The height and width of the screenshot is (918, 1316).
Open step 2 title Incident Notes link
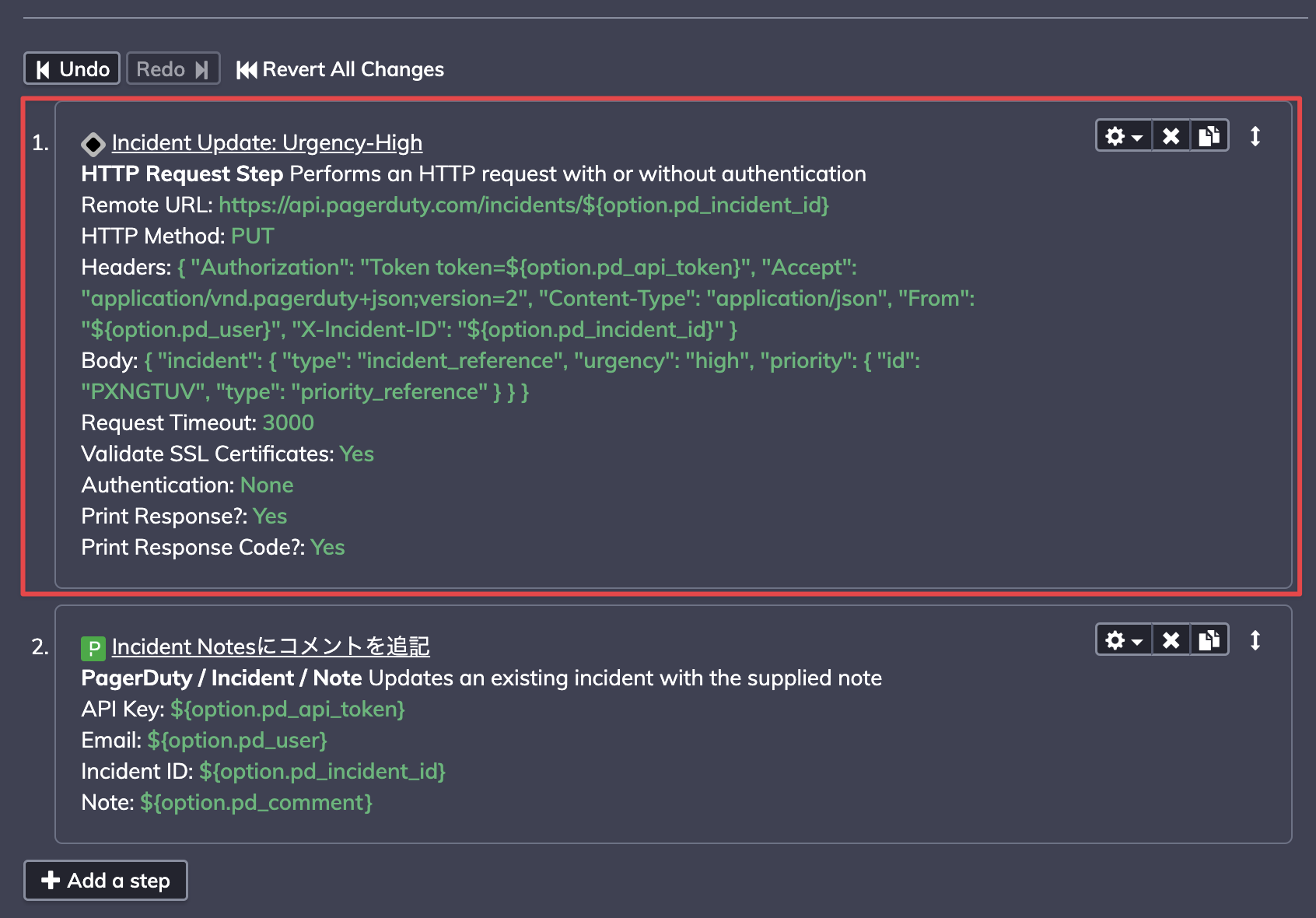point(271,646)
